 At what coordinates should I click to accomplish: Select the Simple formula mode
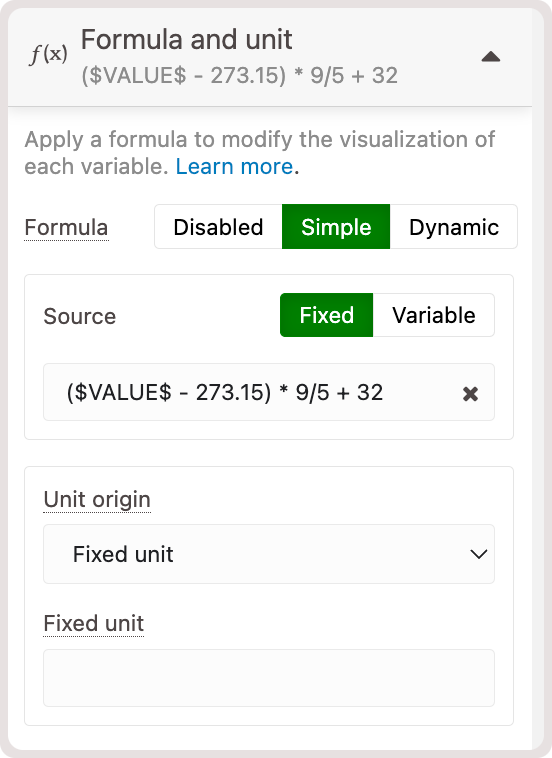coord(336,227)
